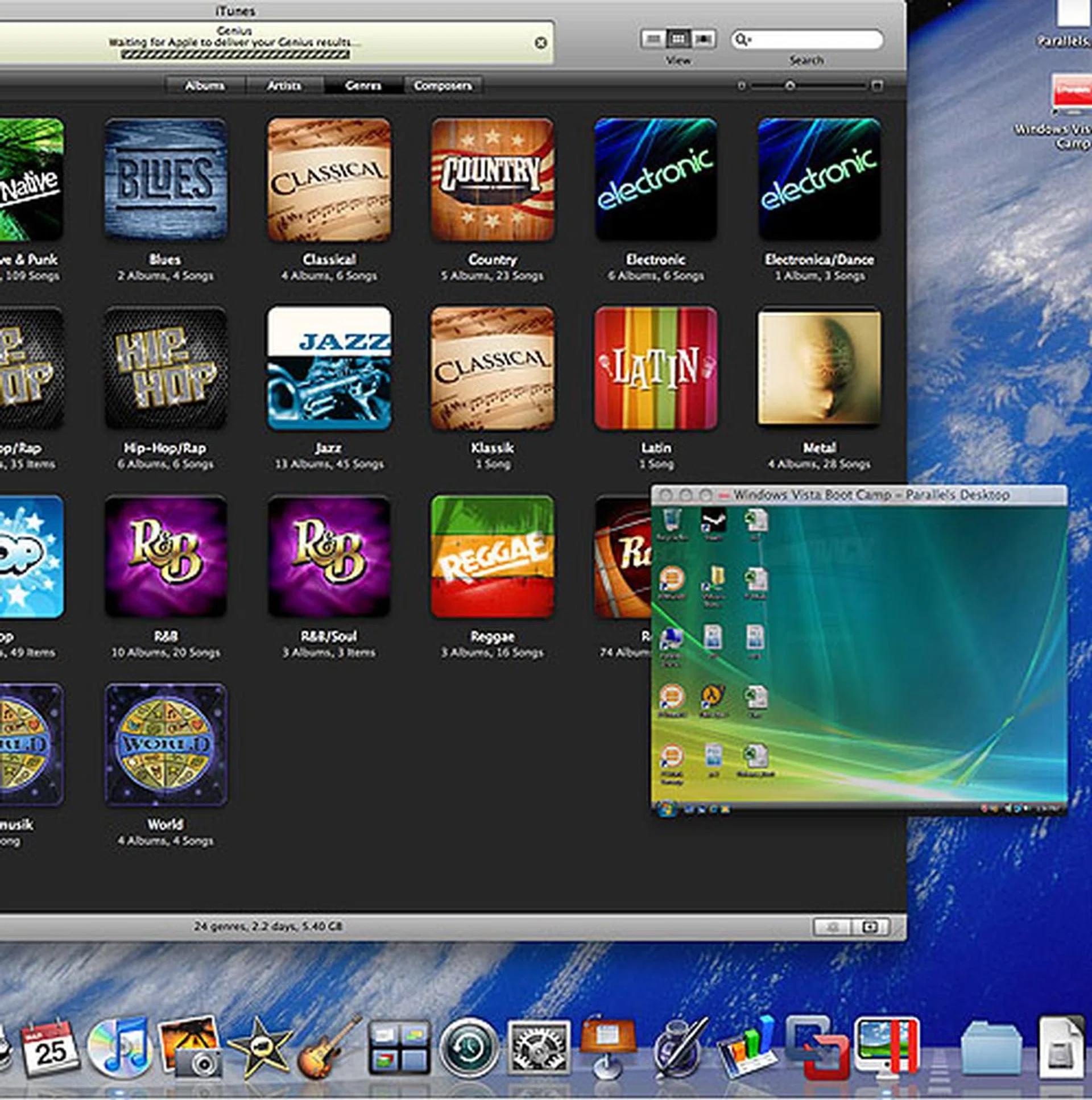The height and width of the screenshot is (1100, 1092).
Task: Open the Jazz genre thumbnail
Action: tap(329, 369)
